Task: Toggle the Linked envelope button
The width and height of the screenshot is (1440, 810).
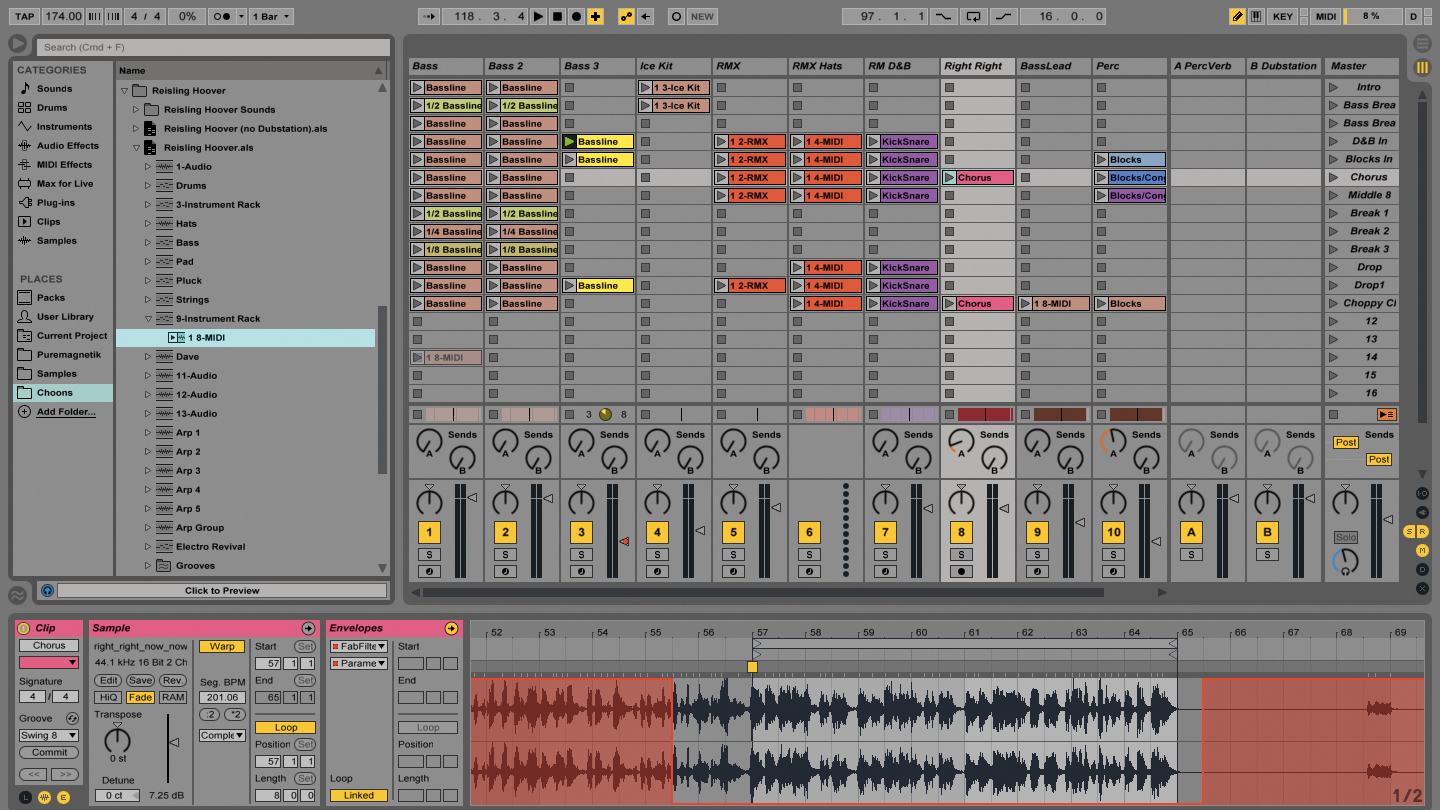Action: coord(358,795)
